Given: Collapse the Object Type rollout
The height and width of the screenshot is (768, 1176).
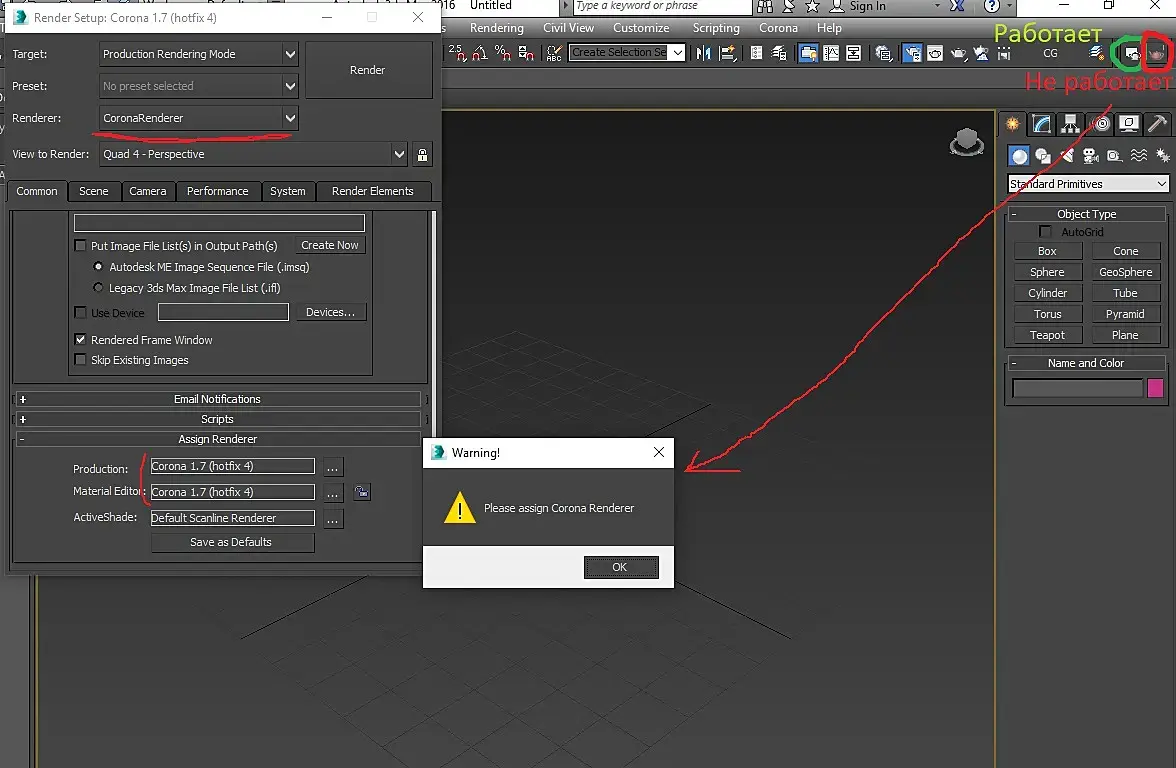Looking at the screenshot, I should (x=1086, y=214).
